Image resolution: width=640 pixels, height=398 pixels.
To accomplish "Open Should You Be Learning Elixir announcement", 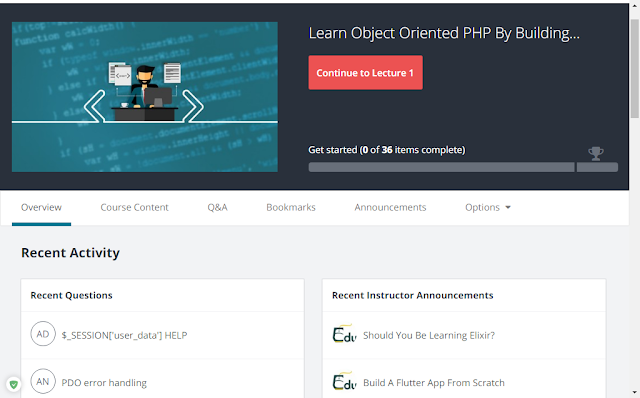I will pyautogui.click(x=429, y=336).
